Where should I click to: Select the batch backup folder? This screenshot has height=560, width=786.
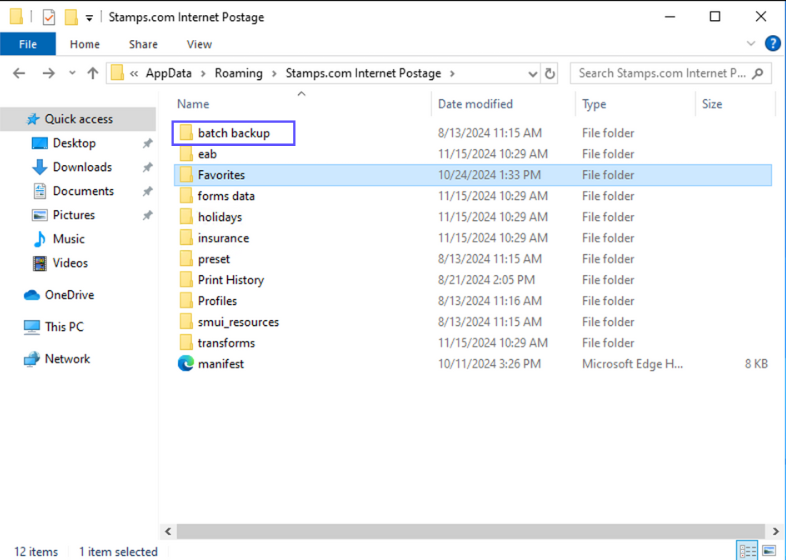coord(234,133)
